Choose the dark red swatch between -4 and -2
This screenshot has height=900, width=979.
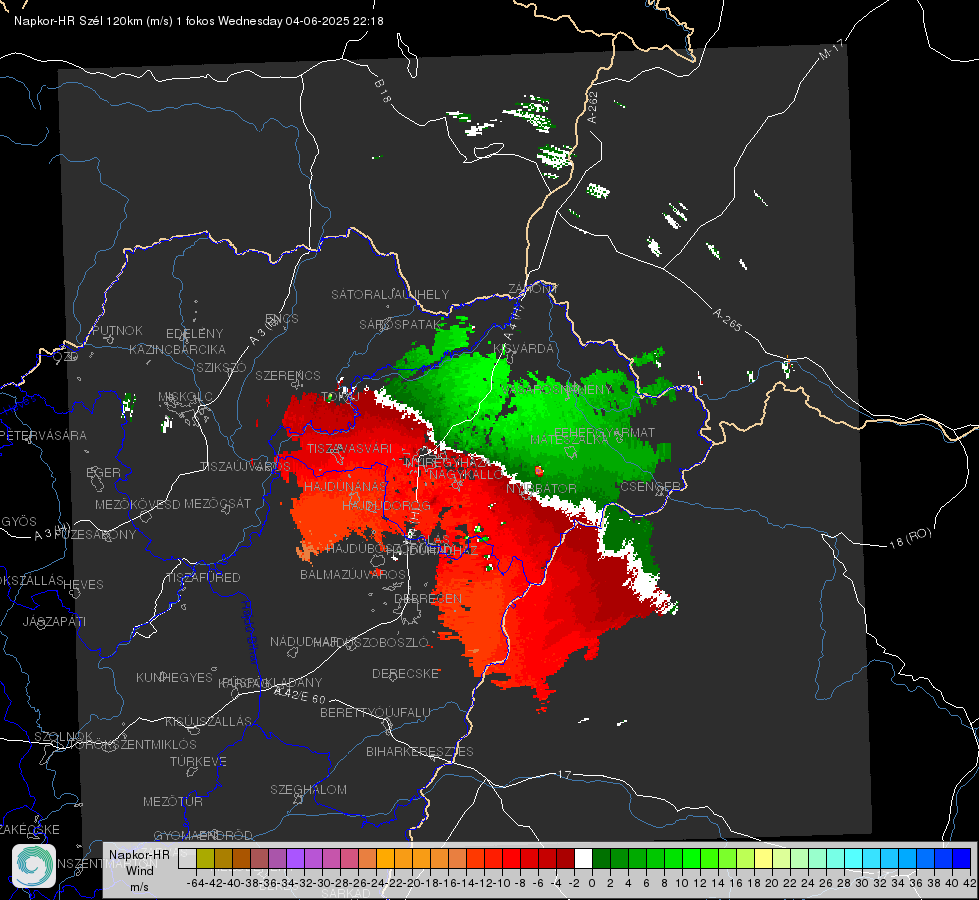[565, 858]
